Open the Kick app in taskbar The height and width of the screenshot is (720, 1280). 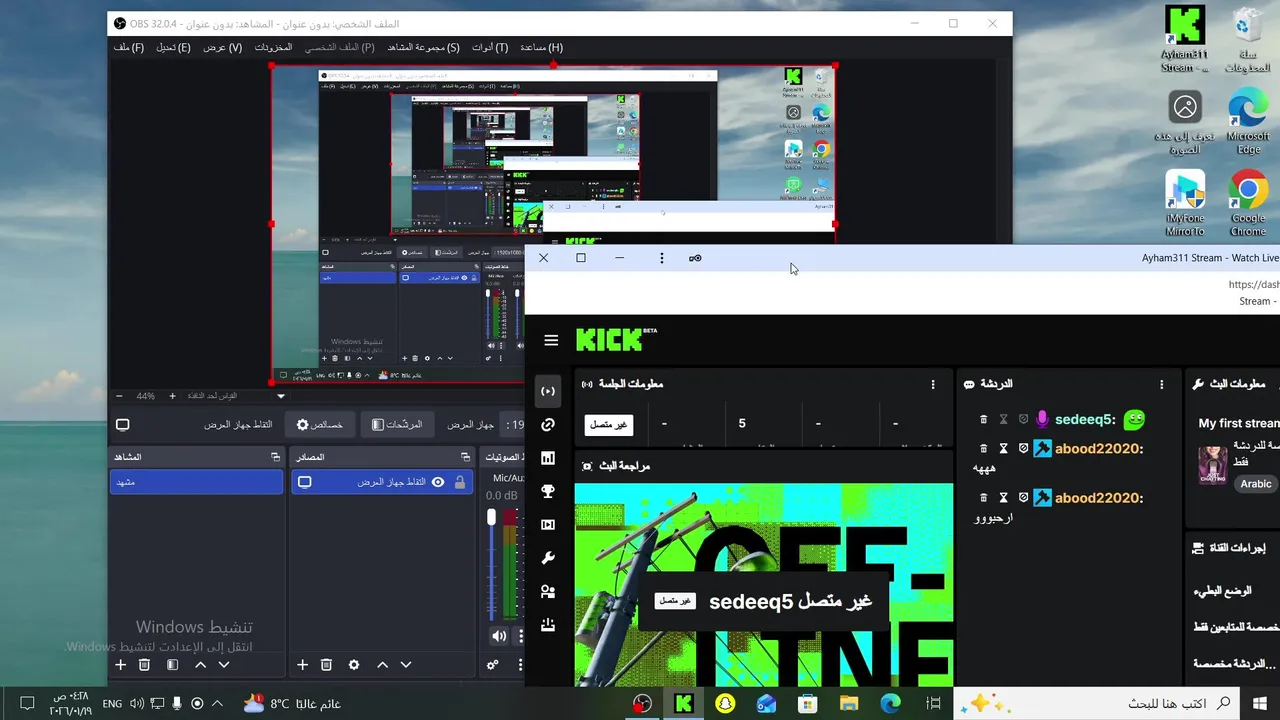(684, 704)
